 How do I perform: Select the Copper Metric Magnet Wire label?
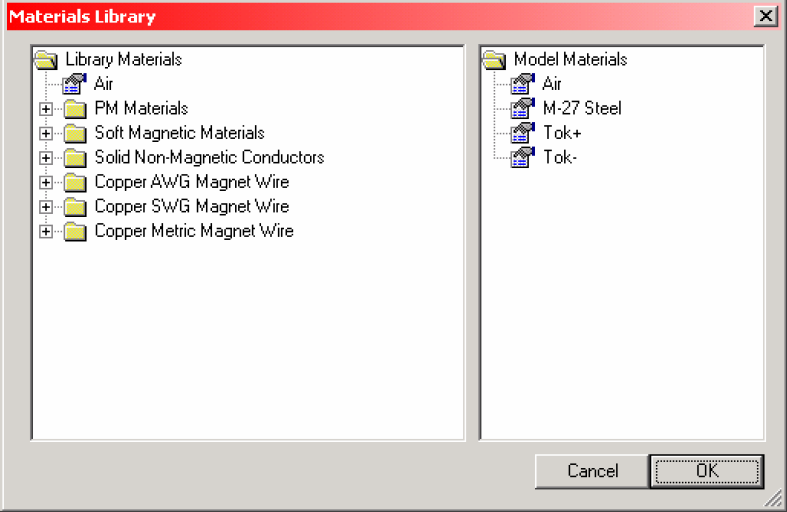pos(194,231)
